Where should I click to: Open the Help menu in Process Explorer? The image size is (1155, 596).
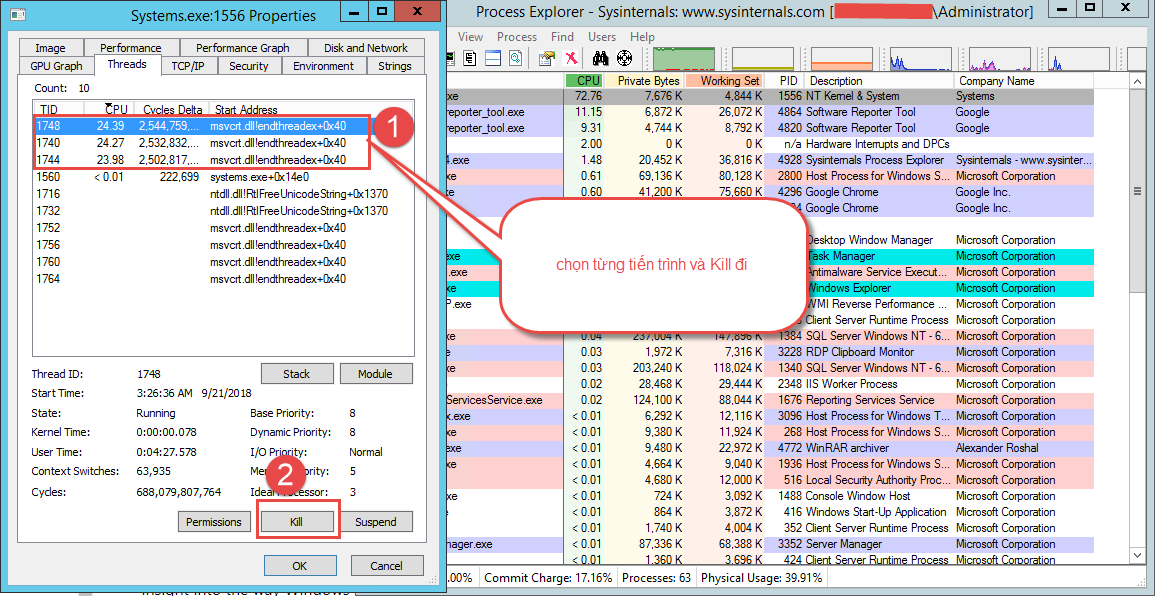point(642,37)
